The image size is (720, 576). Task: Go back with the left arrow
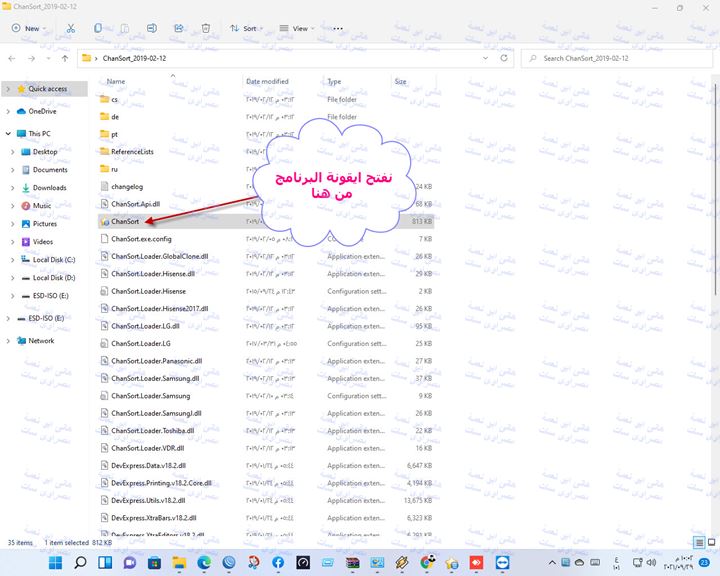(x=12, y=58)
